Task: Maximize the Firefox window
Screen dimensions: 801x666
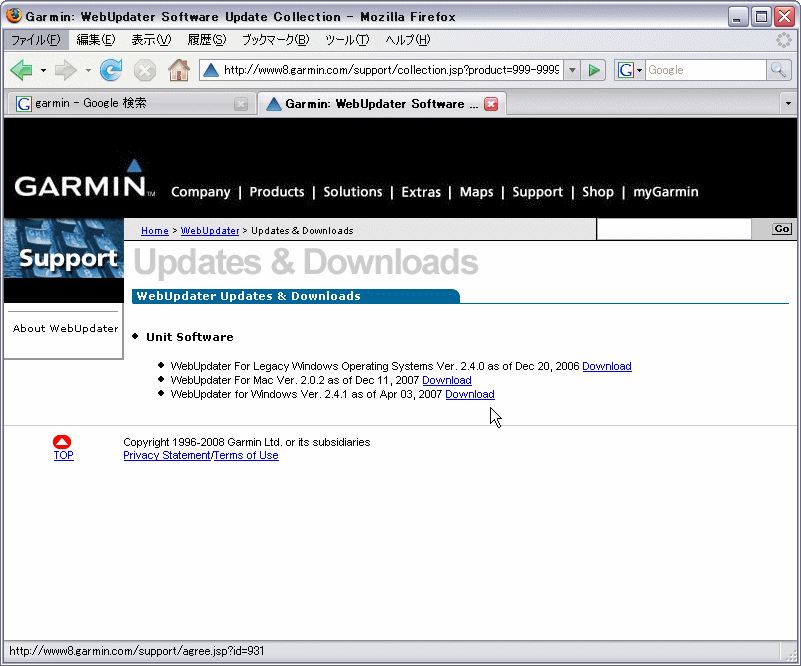Action: [761, 17]
